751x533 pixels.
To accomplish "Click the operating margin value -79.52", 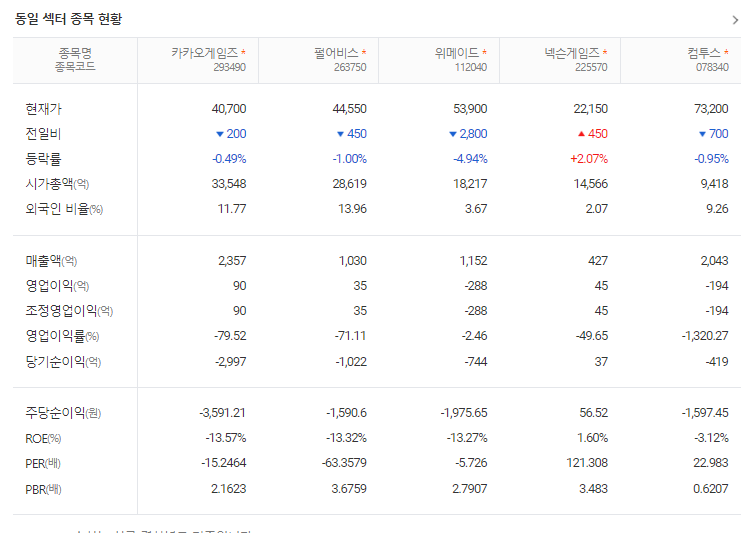I will click(x=230, y=336).
